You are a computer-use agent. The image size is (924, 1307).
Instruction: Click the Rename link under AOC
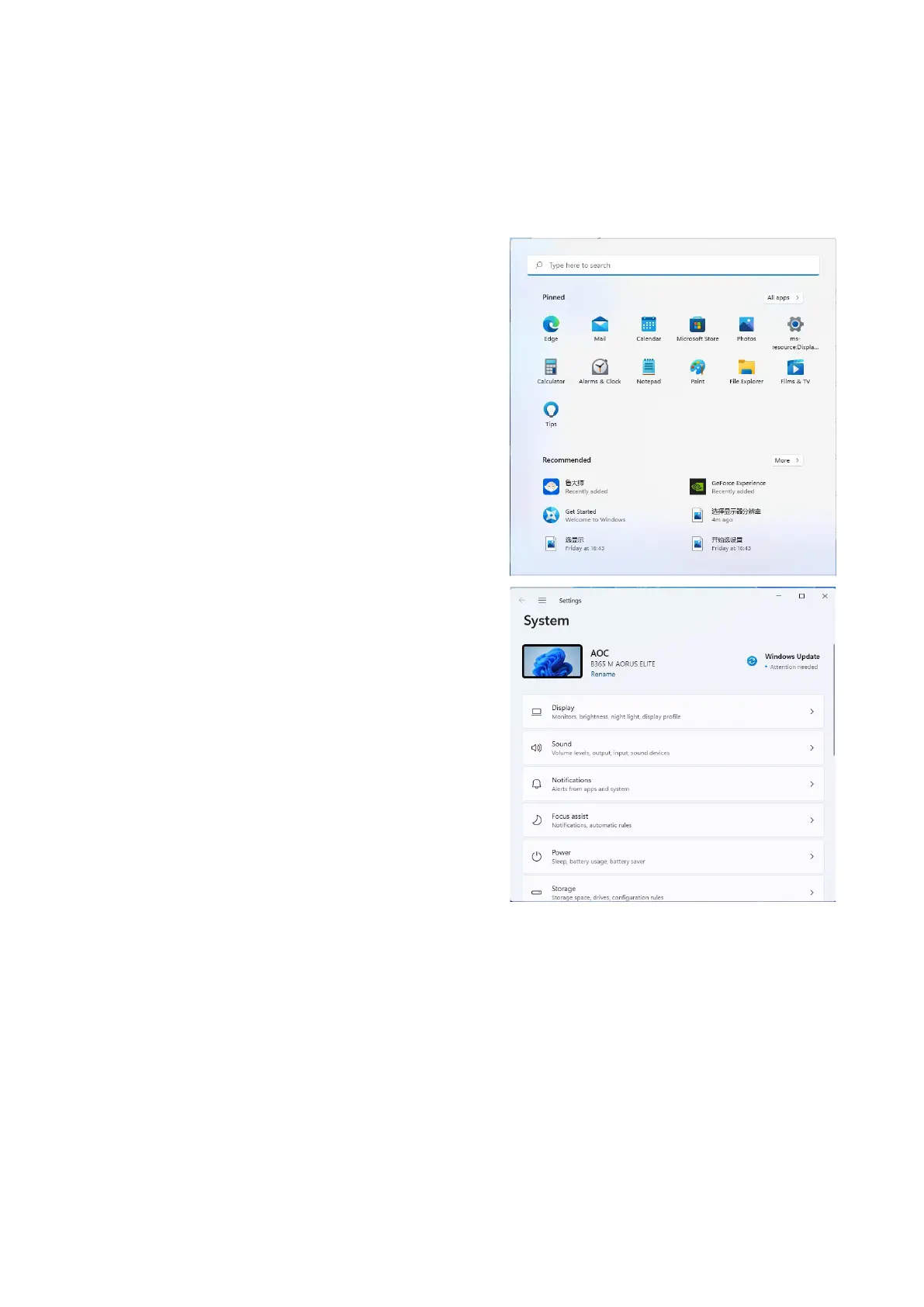point(603,674)
